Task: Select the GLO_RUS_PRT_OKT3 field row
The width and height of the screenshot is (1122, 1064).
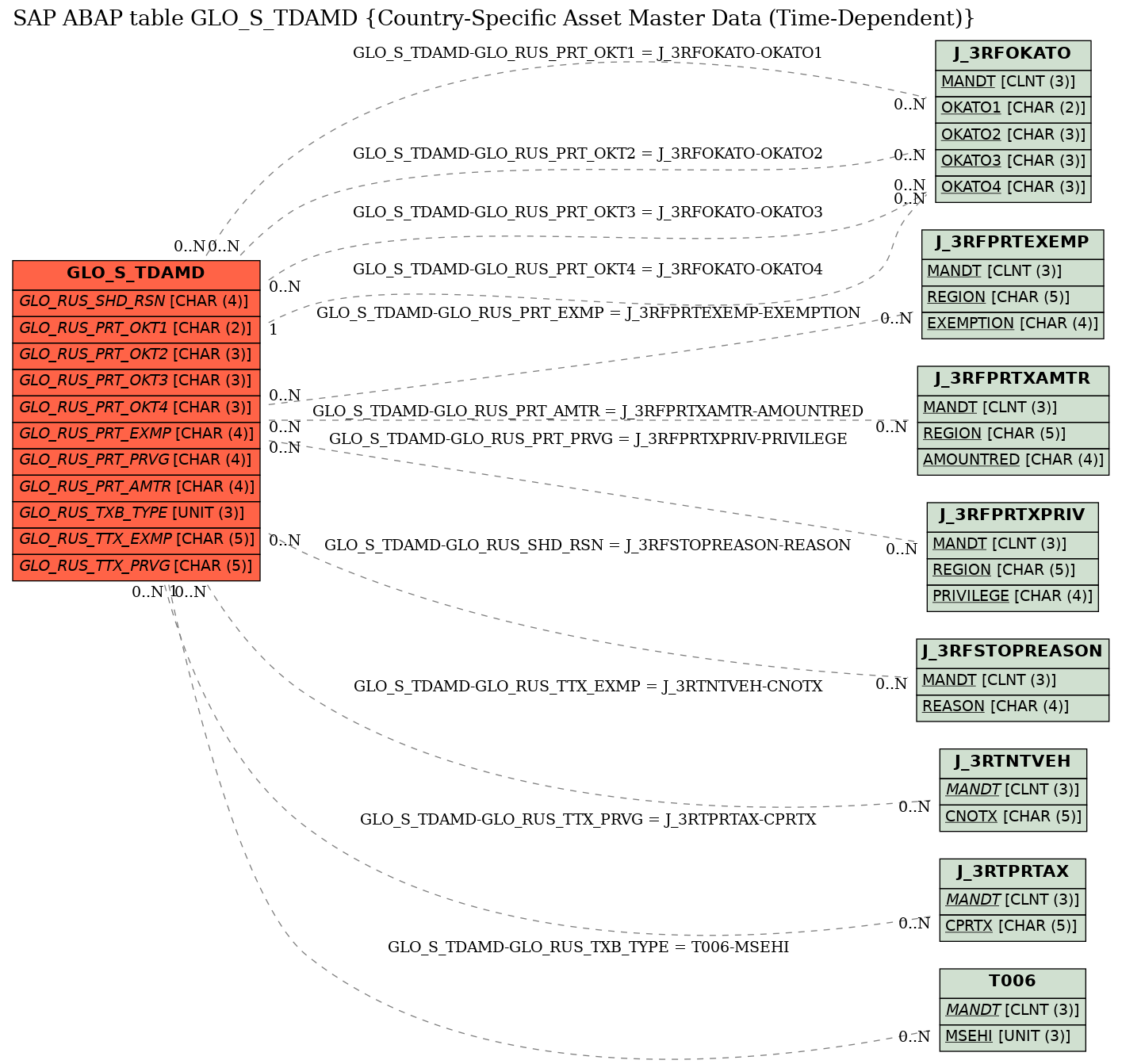Action: point(136,381)
